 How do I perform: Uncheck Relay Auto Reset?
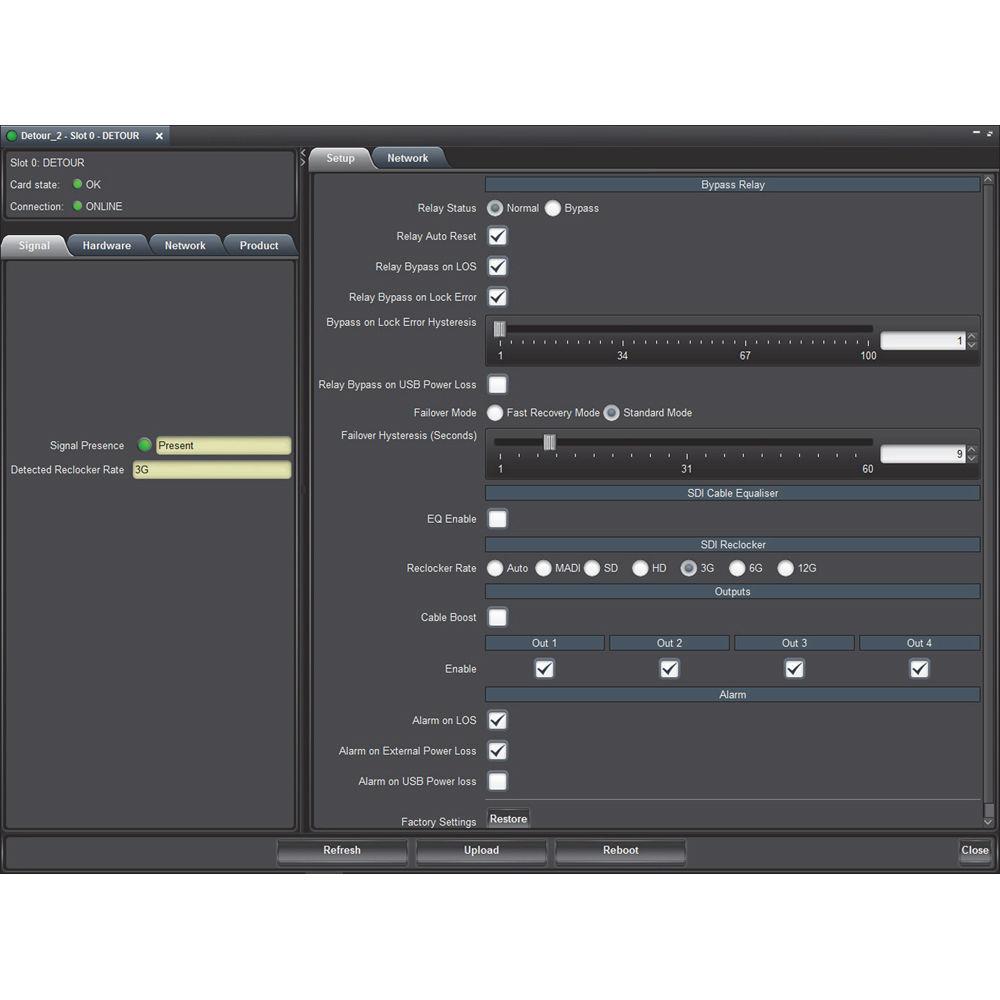tap(497, 237)
